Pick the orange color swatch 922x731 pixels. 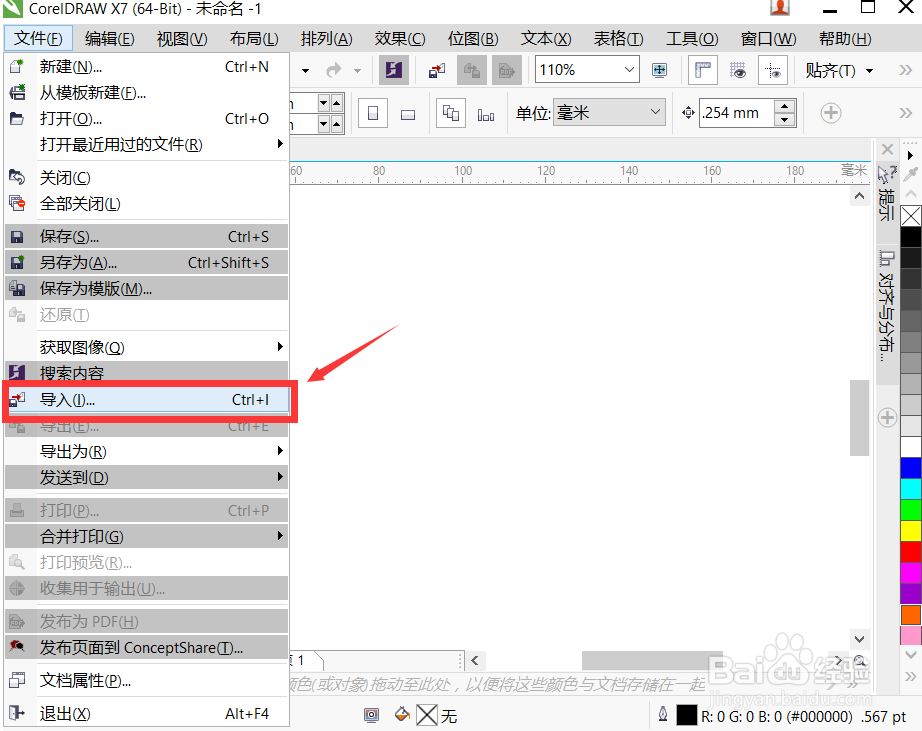coord(911,615)
